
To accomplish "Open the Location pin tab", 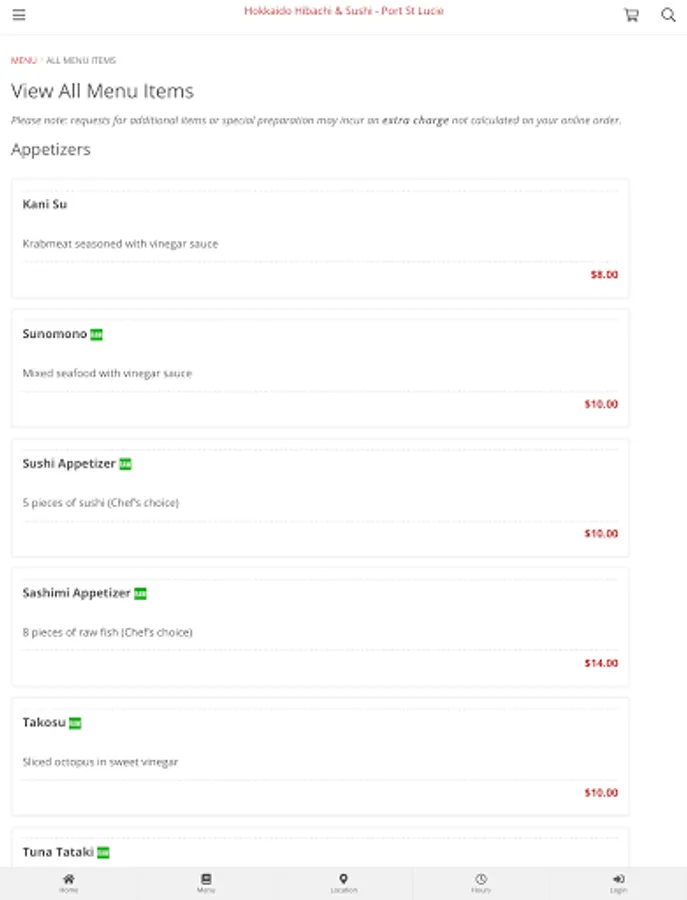I will (343, 883).
